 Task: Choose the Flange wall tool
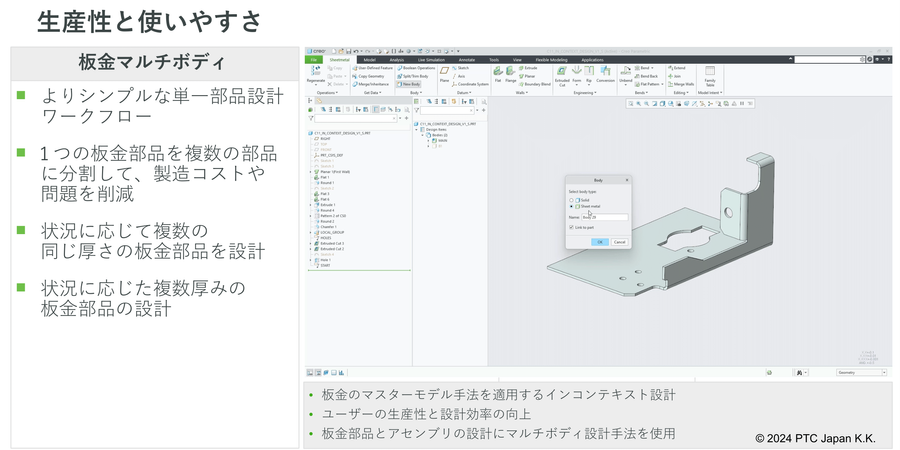pos(512,74)
